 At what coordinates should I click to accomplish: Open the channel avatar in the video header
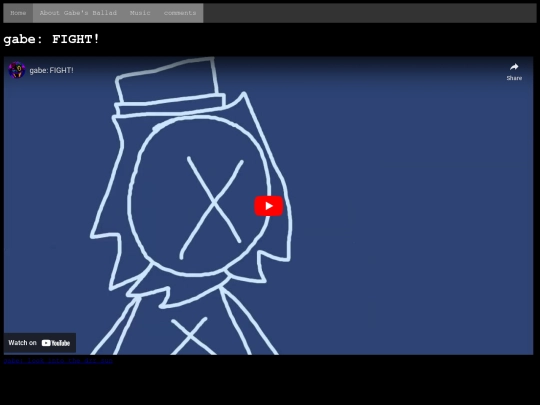17,70
